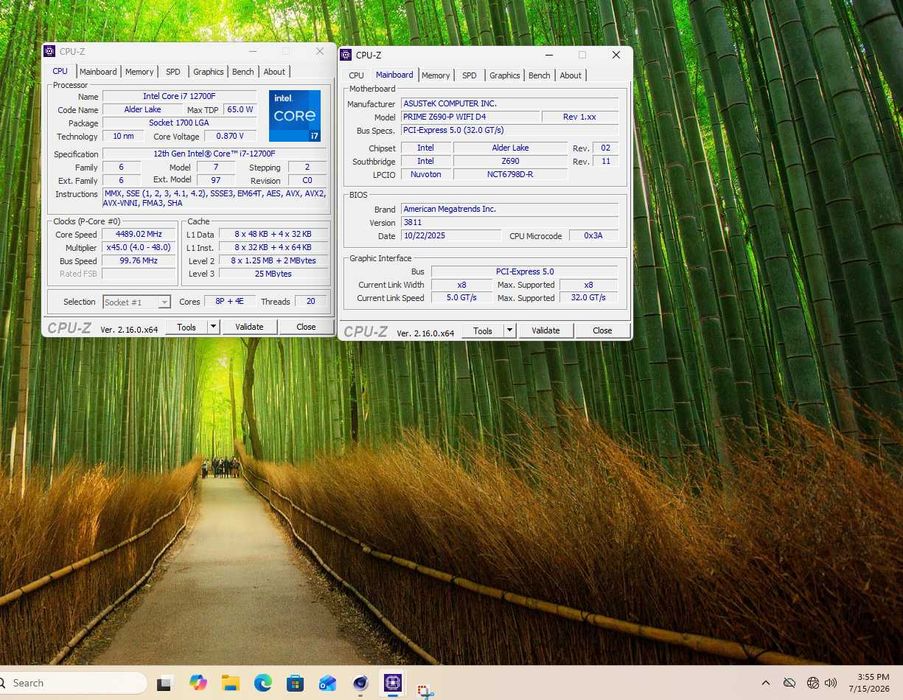903x700 pixels.
Task: Click Close button in left CPU-Z window
Action: pos(306,327)
